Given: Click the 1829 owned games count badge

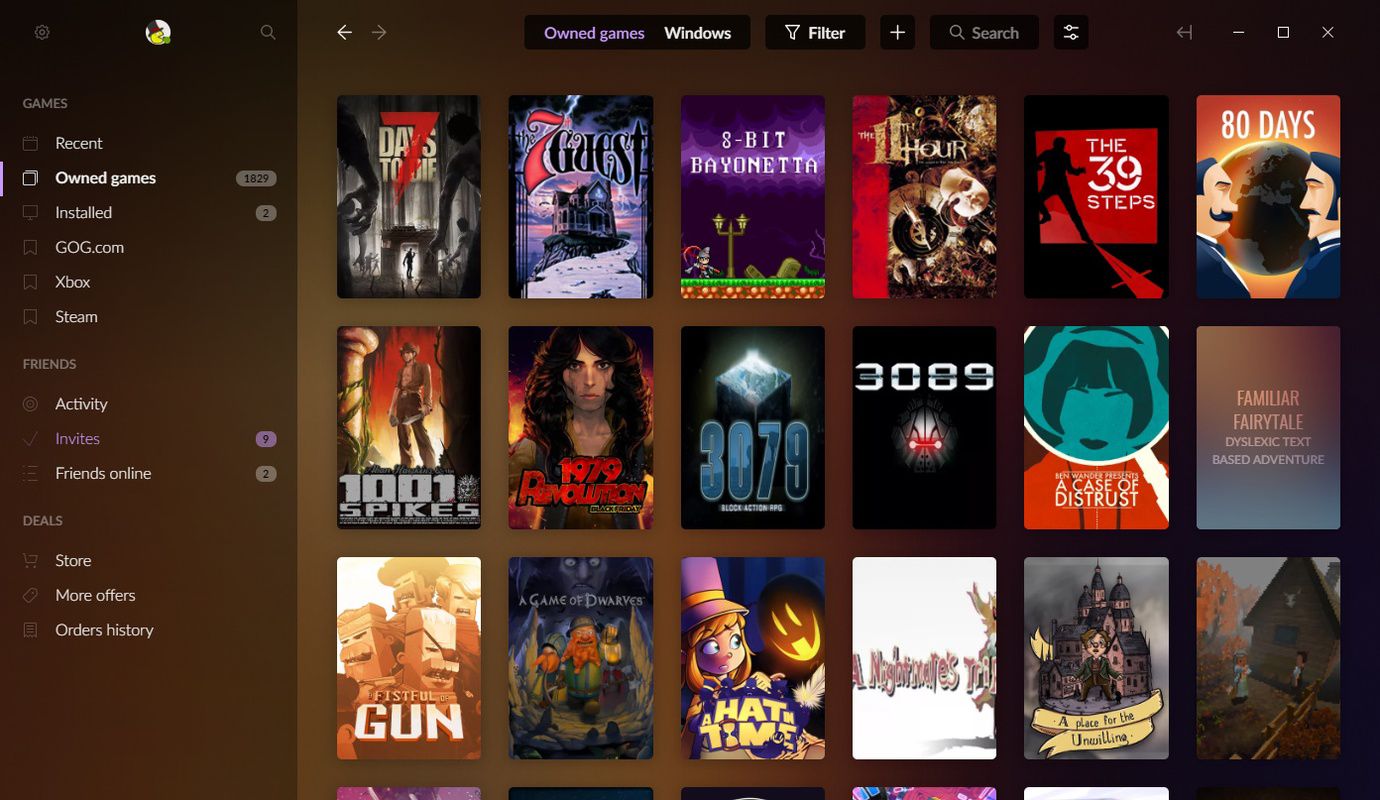Looking at the screenshot, I should 256,178.
